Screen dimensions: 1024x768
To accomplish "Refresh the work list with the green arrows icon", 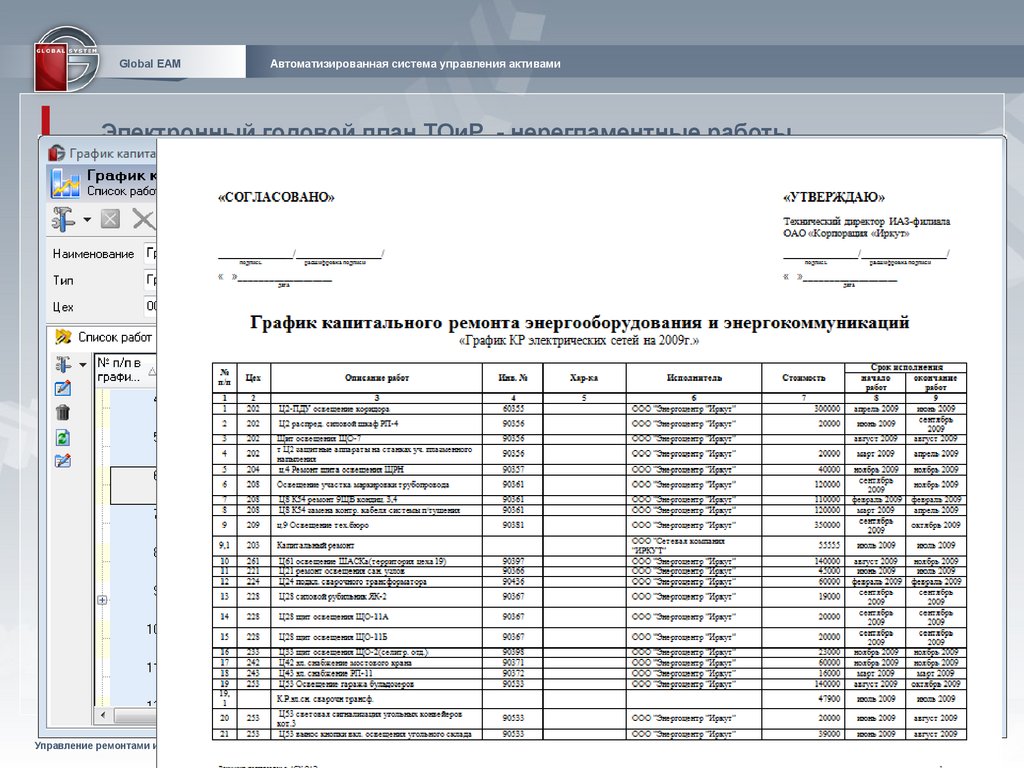I will (x=62, y=437).
